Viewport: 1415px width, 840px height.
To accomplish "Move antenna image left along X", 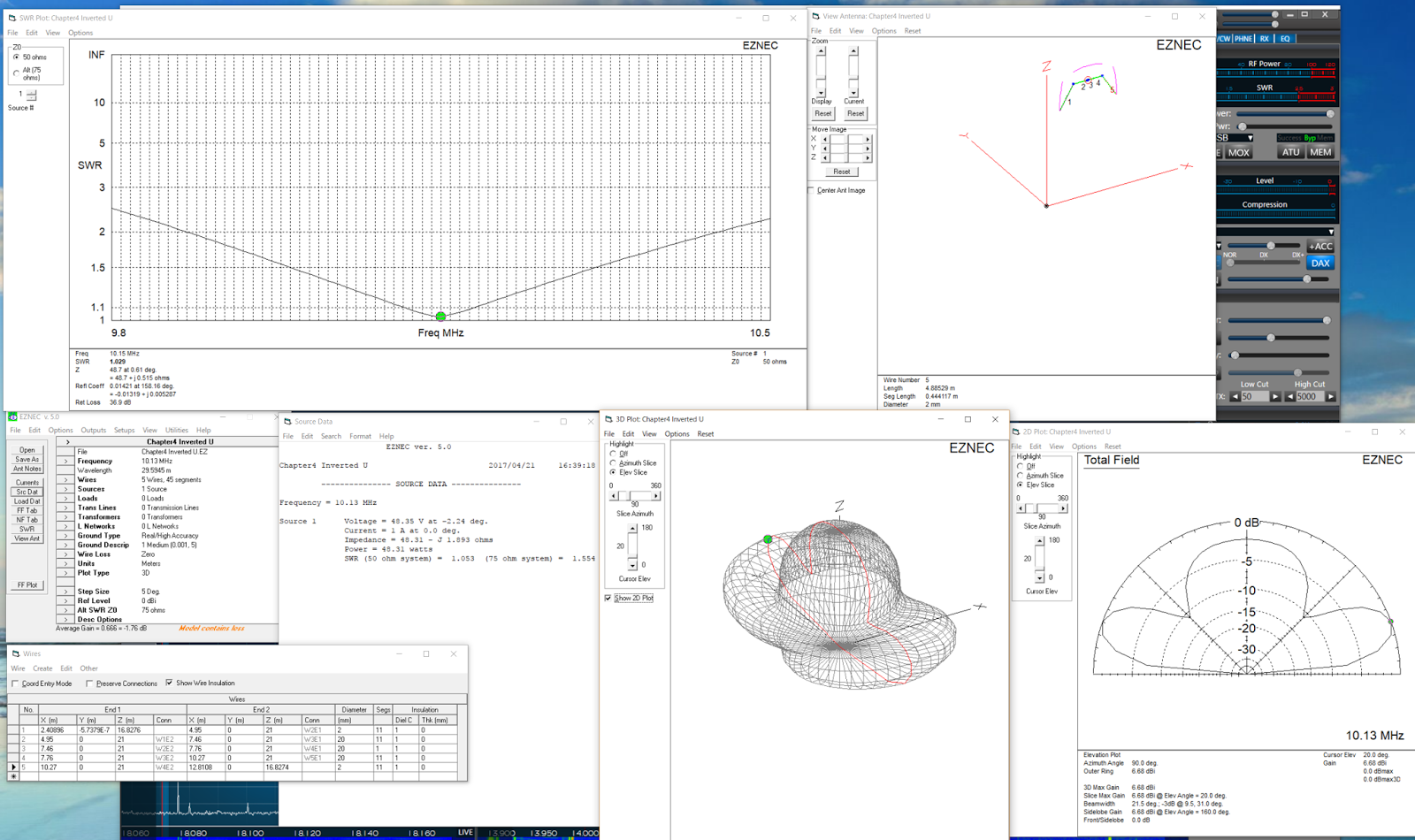I will pos(825,139).
